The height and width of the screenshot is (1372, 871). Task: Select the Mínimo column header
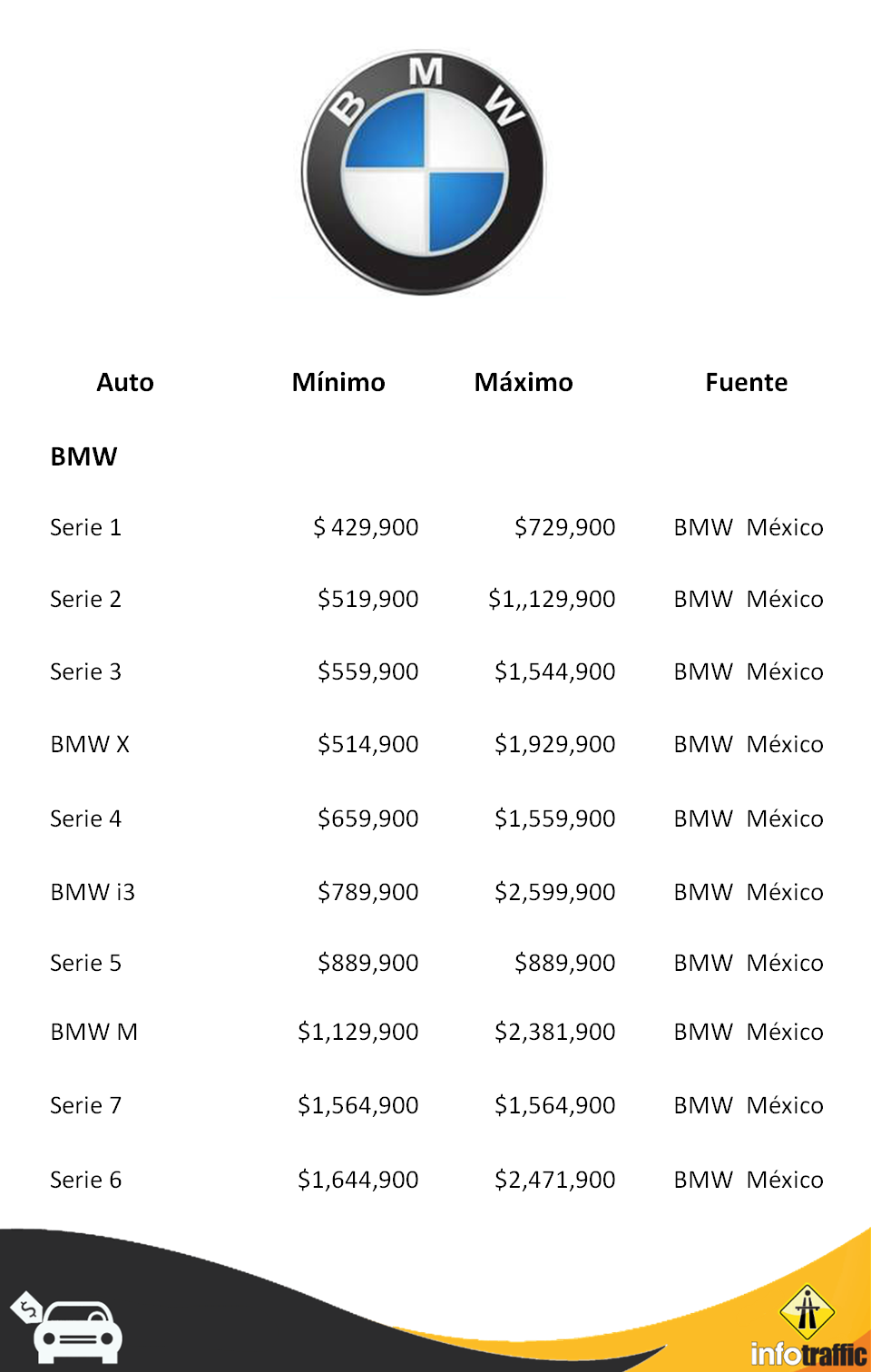pos(338,383)
